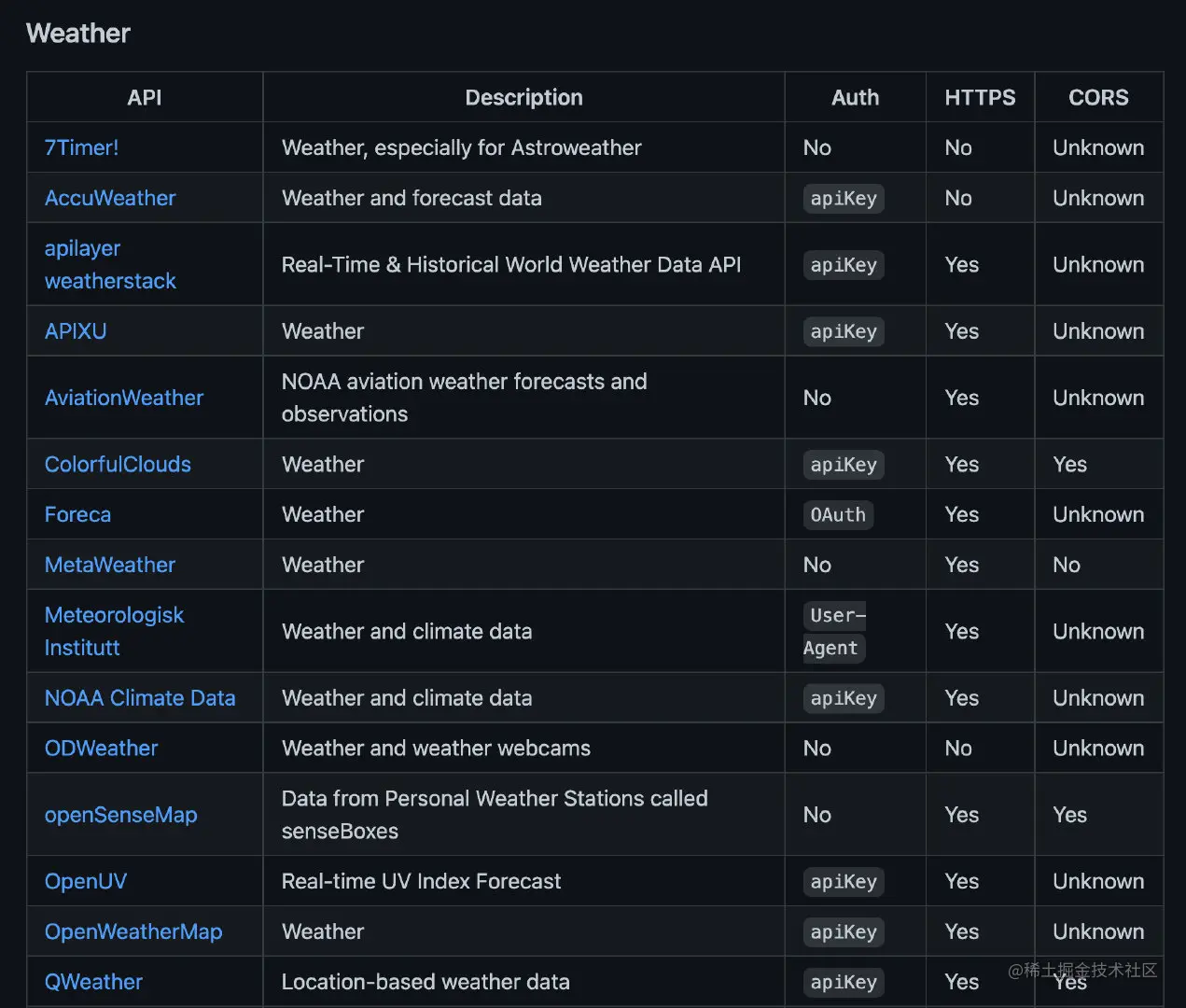This screenshot has height=1008, width=1186.
Task: Open the AccuWeather link
Action: (110, 198)
